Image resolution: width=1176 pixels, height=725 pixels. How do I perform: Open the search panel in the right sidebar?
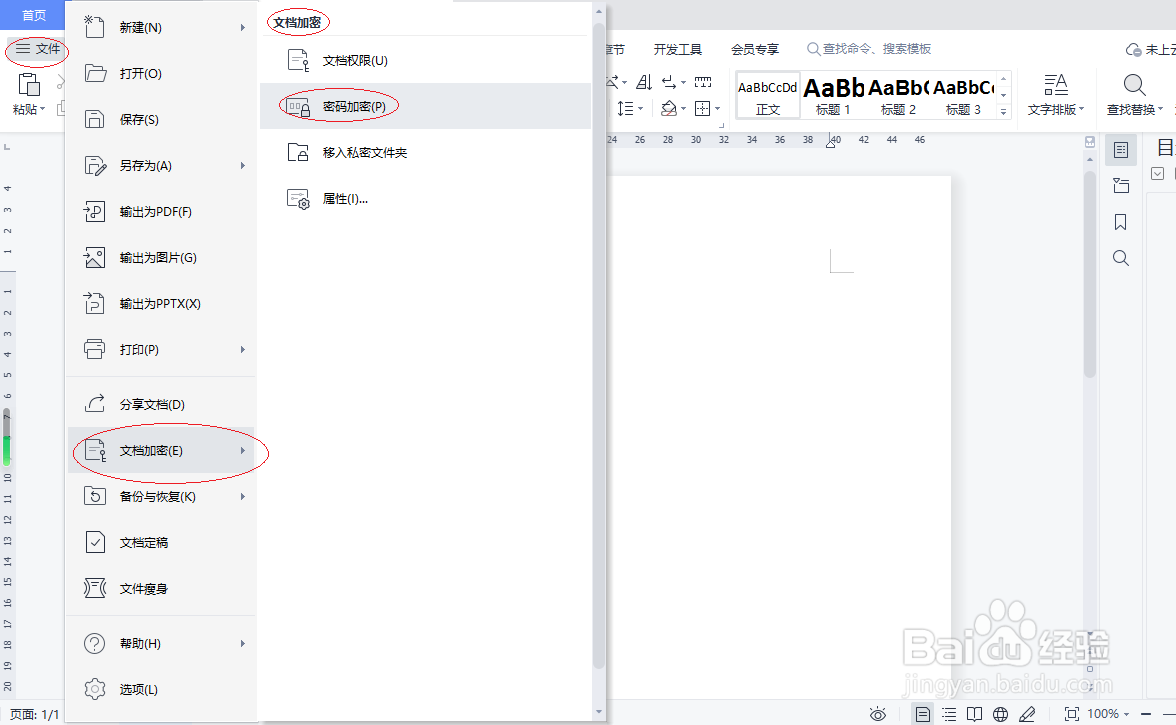pyautogui.click(x=1120, y=257)
